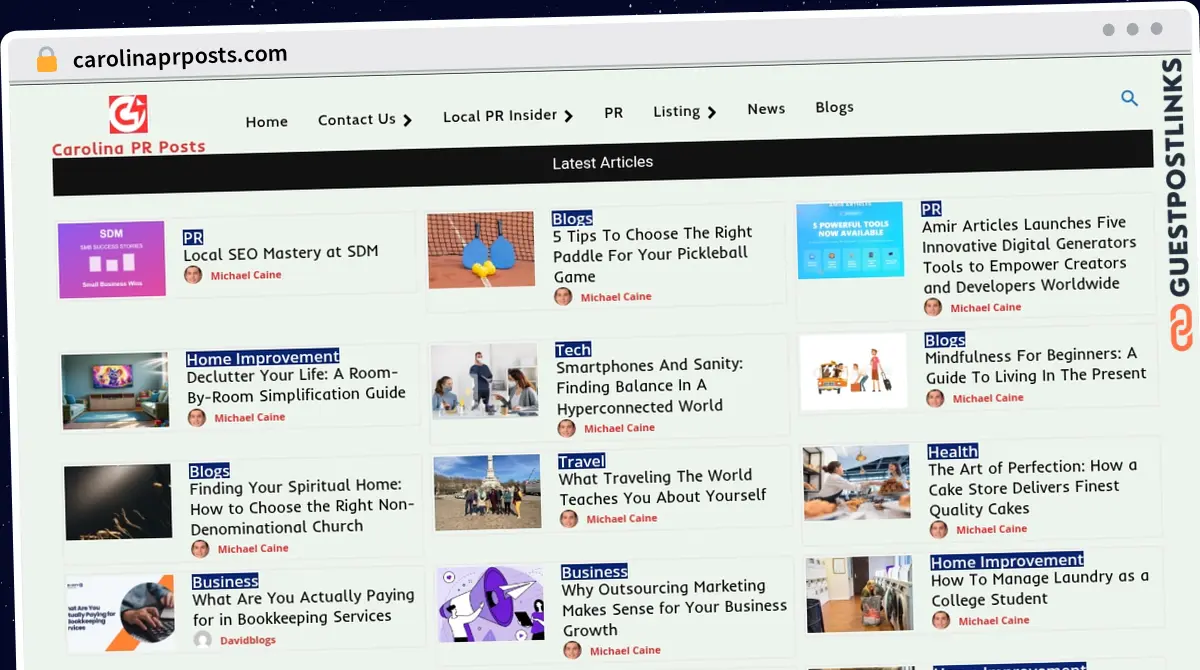Open the News menu item
The height and width of the screenshot is (670, 1200).
pyautogui.click(x=766, y=108)
